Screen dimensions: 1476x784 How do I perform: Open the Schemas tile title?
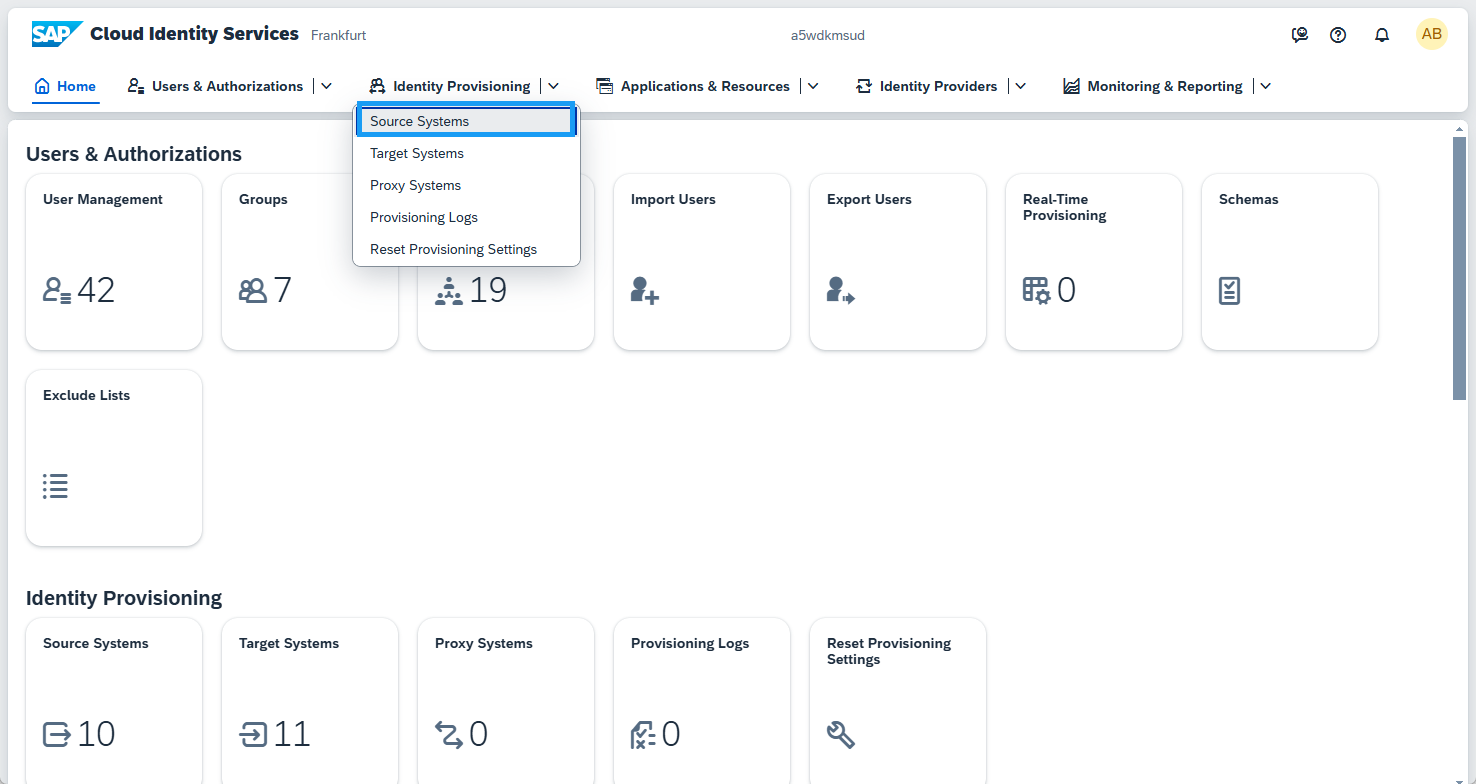(1248, 199)
